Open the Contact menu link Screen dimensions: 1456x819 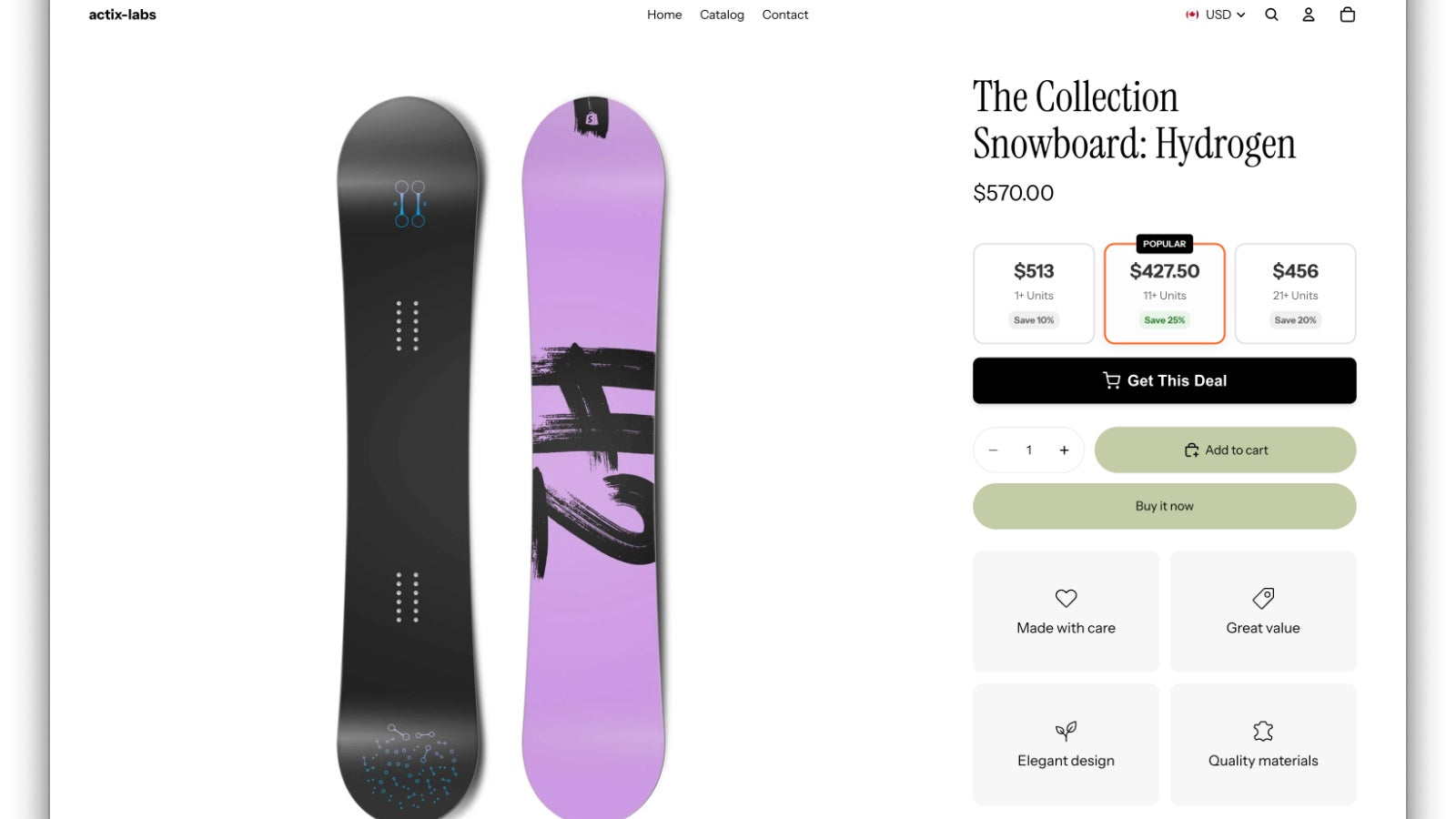[x=785, y=15]
